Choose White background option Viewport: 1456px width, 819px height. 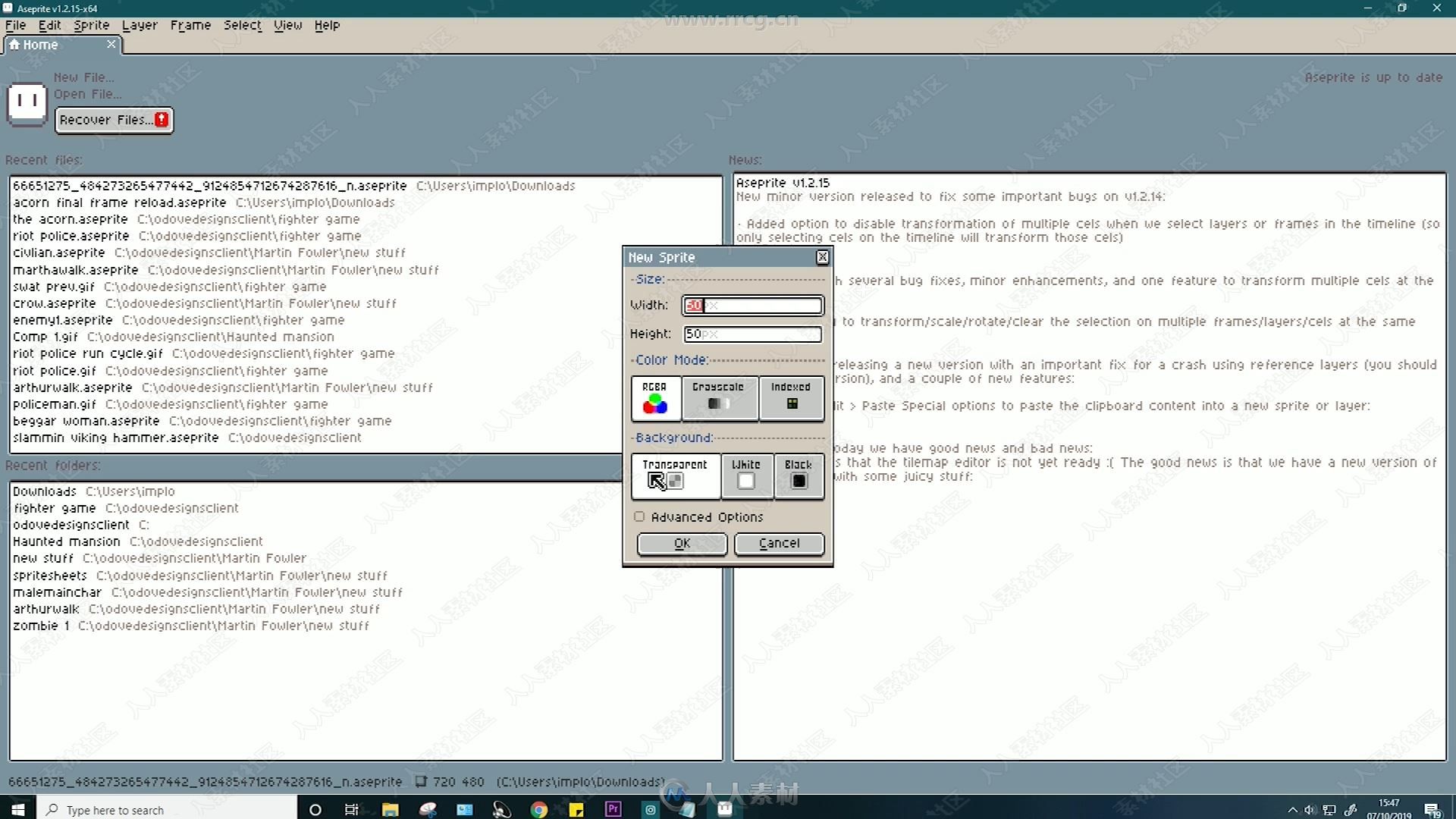click(x=746, y=475)
